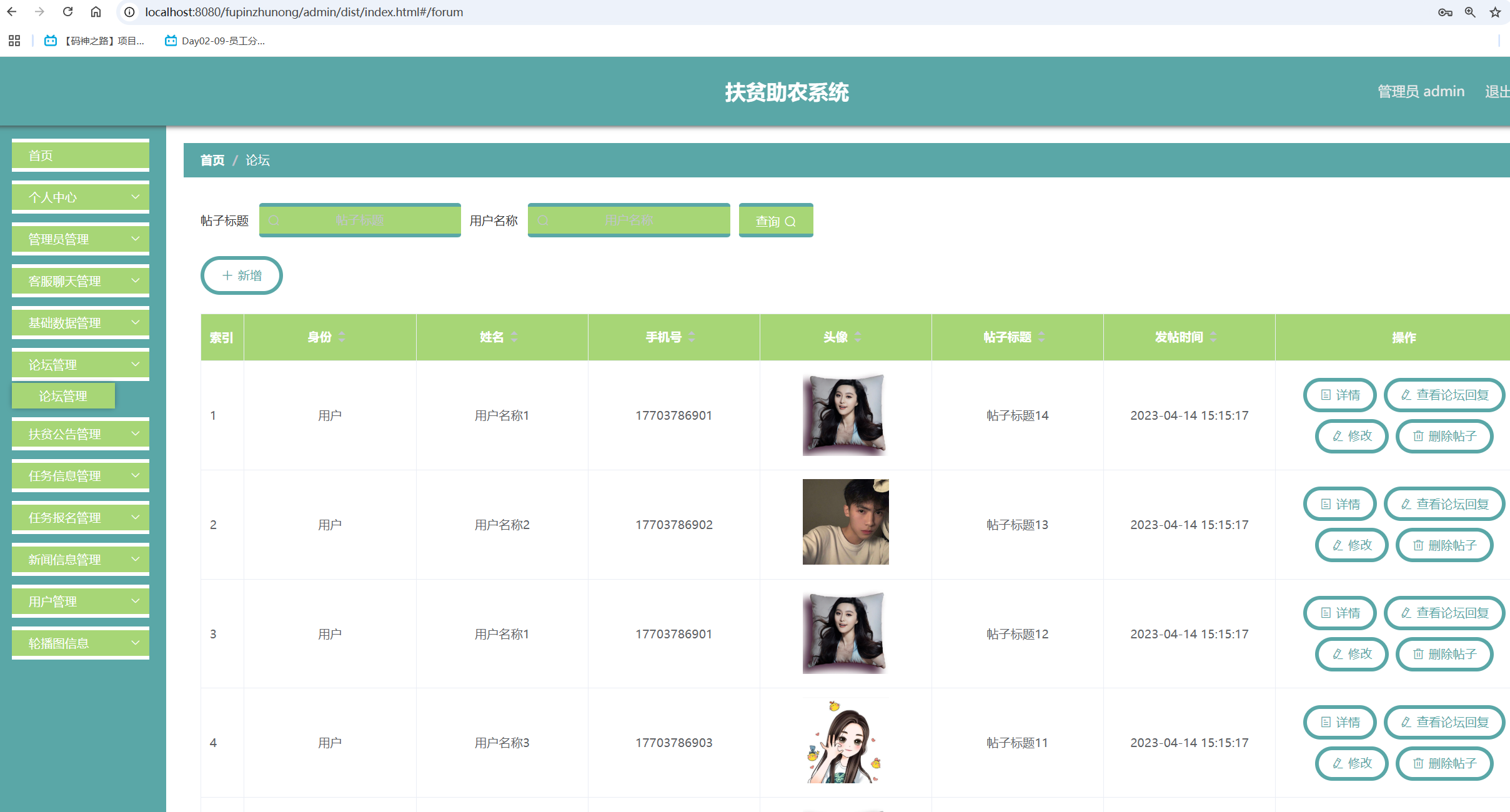
Task: Collapse the 论坛管理 sidebar section
Action: tap(81, 365)
